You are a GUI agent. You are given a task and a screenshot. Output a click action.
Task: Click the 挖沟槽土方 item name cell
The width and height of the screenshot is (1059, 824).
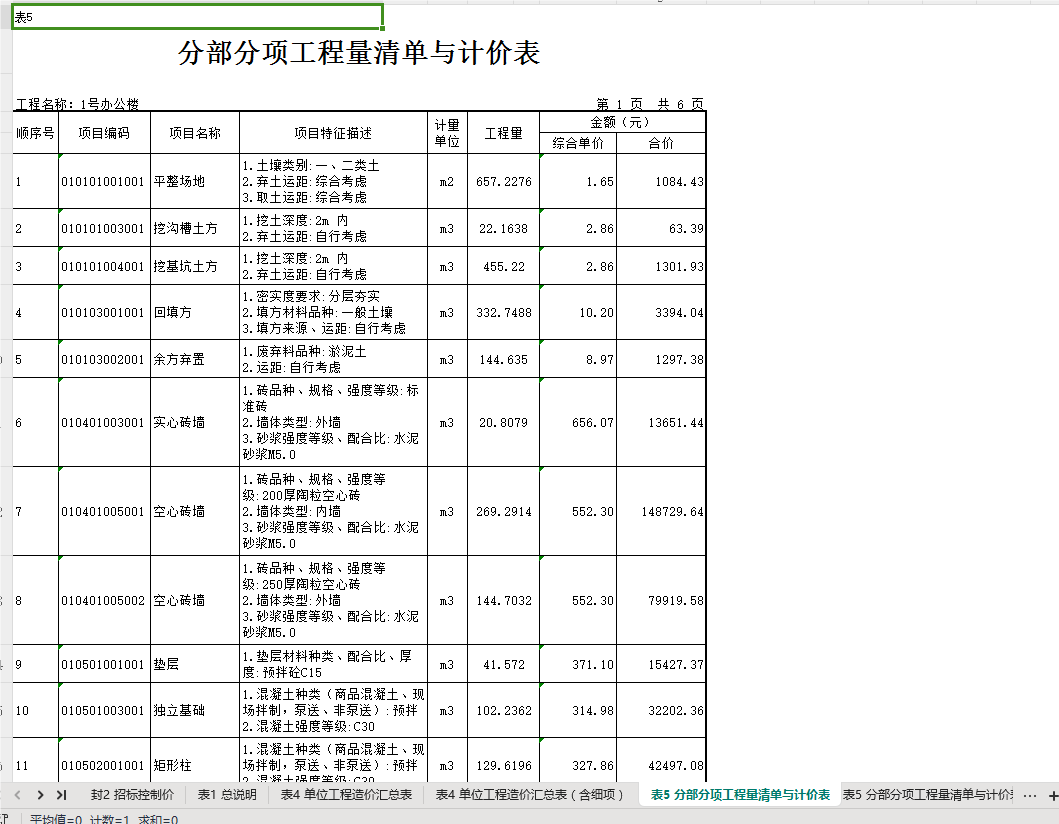click(x=195, y=228)
